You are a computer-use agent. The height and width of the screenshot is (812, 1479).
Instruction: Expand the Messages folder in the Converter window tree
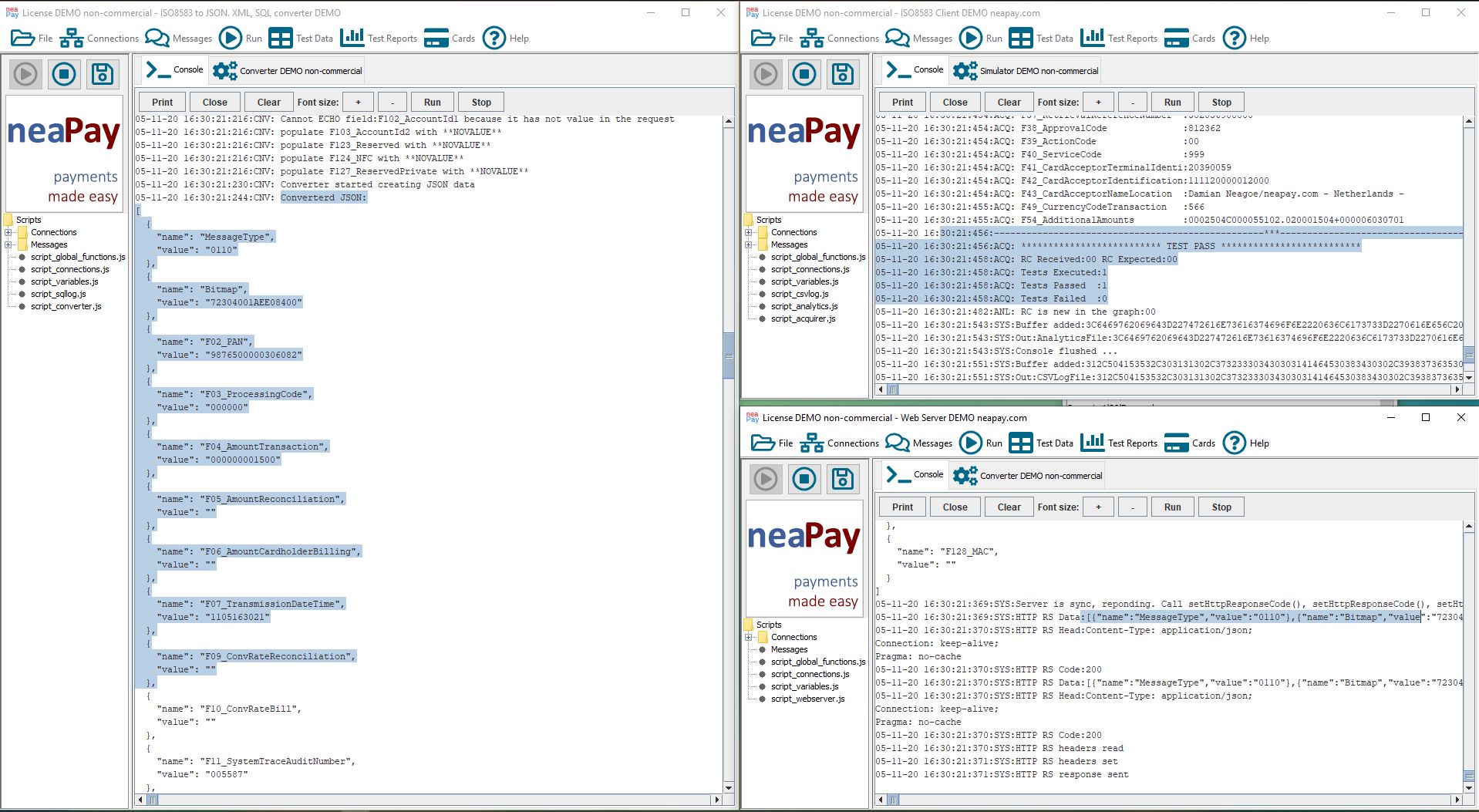click(8, 244)
